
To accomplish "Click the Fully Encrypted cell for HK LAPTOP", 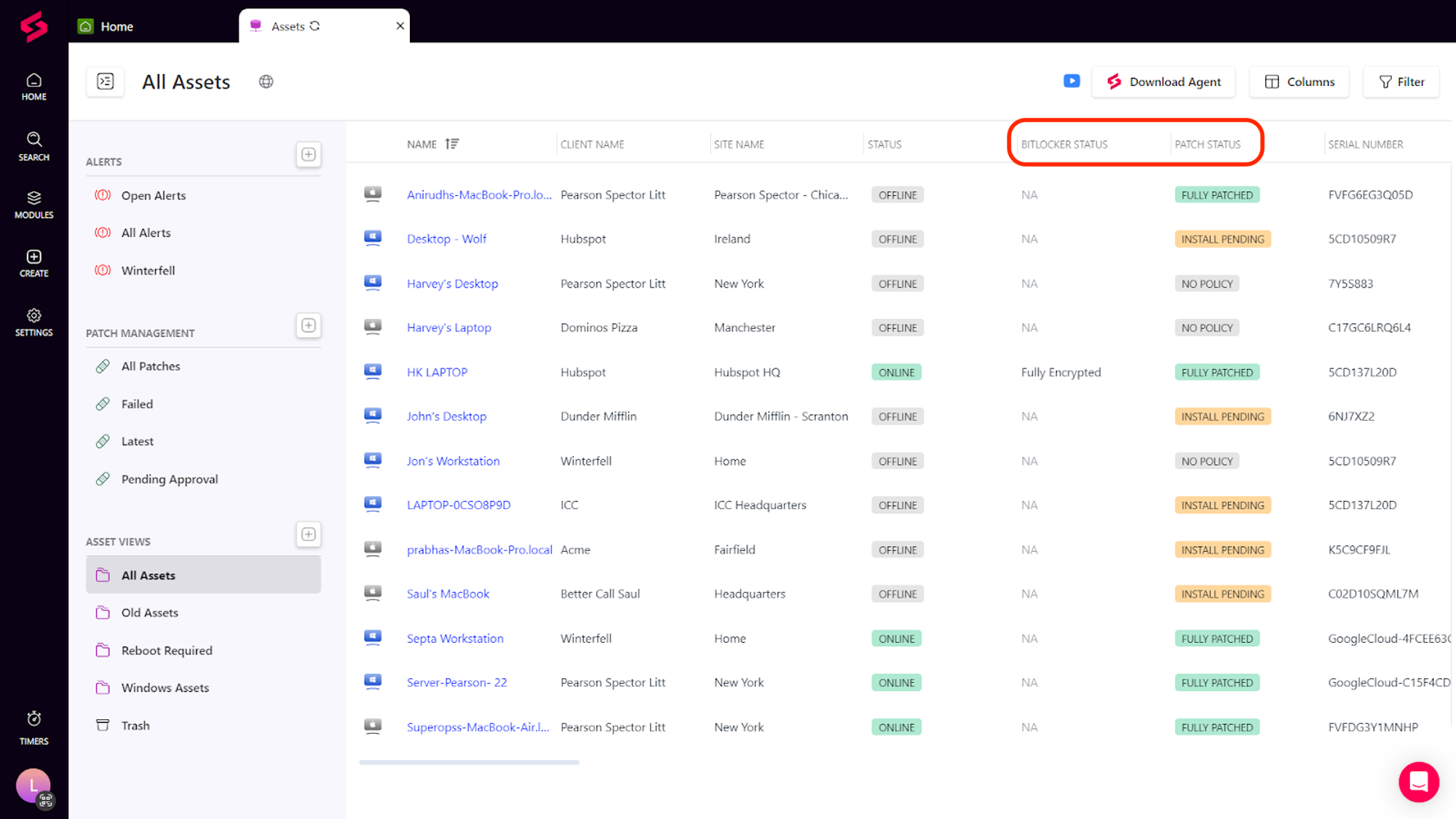I will pyautogui.click(x=1061, y=372).
